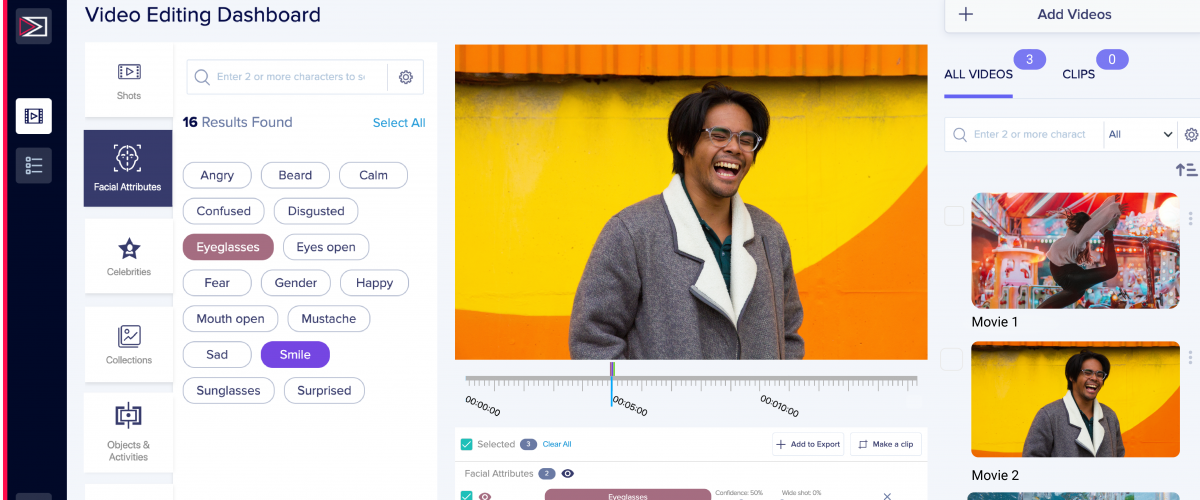Toggle Eyeglasses row visibility eye

coord(485,496)
